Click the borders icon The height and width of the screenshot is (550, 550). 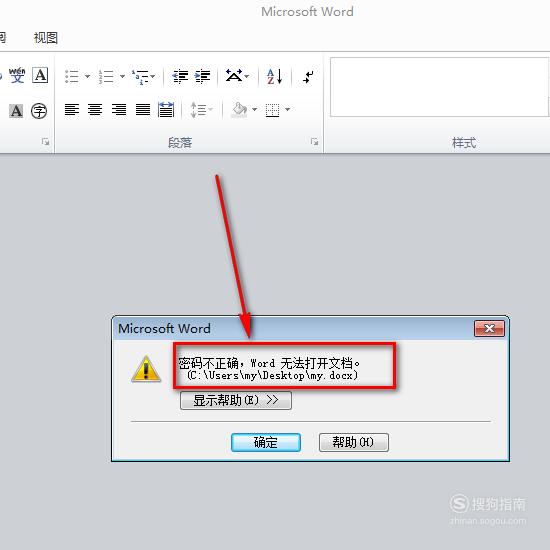pyautogui.click(x=273, y=110)
